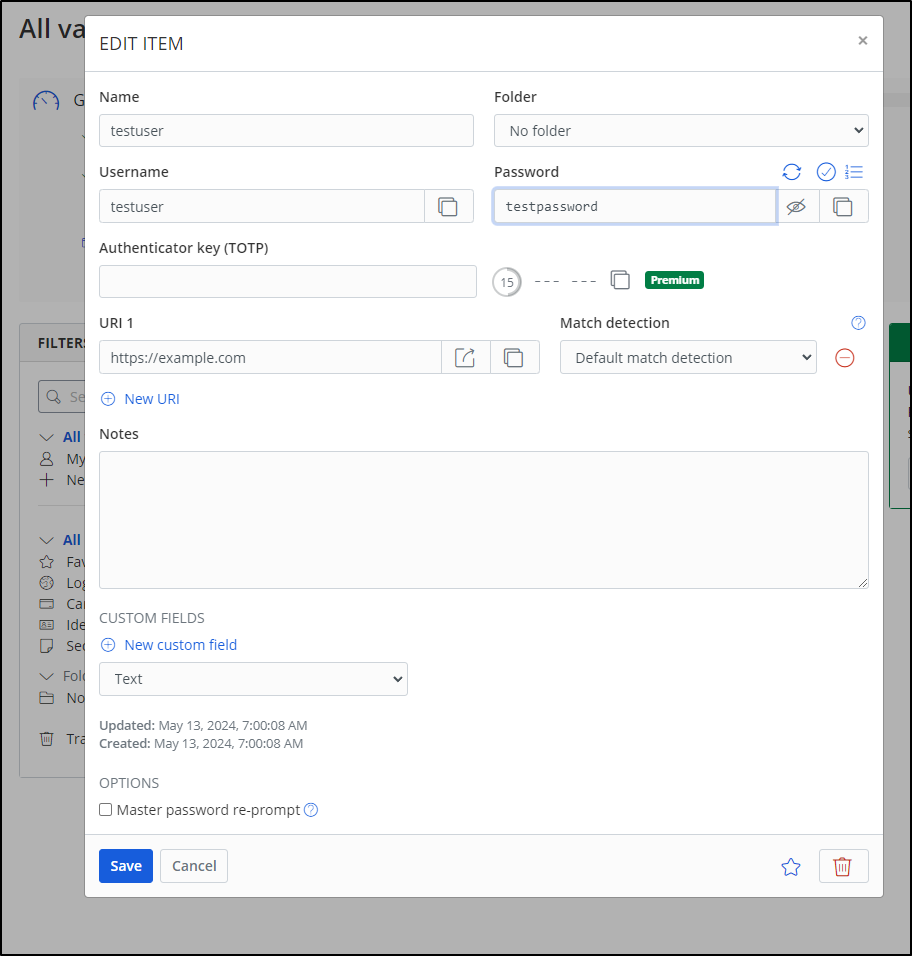
Task: Focus the Authenticator key (TOTP) field
Action: [288, 282]
